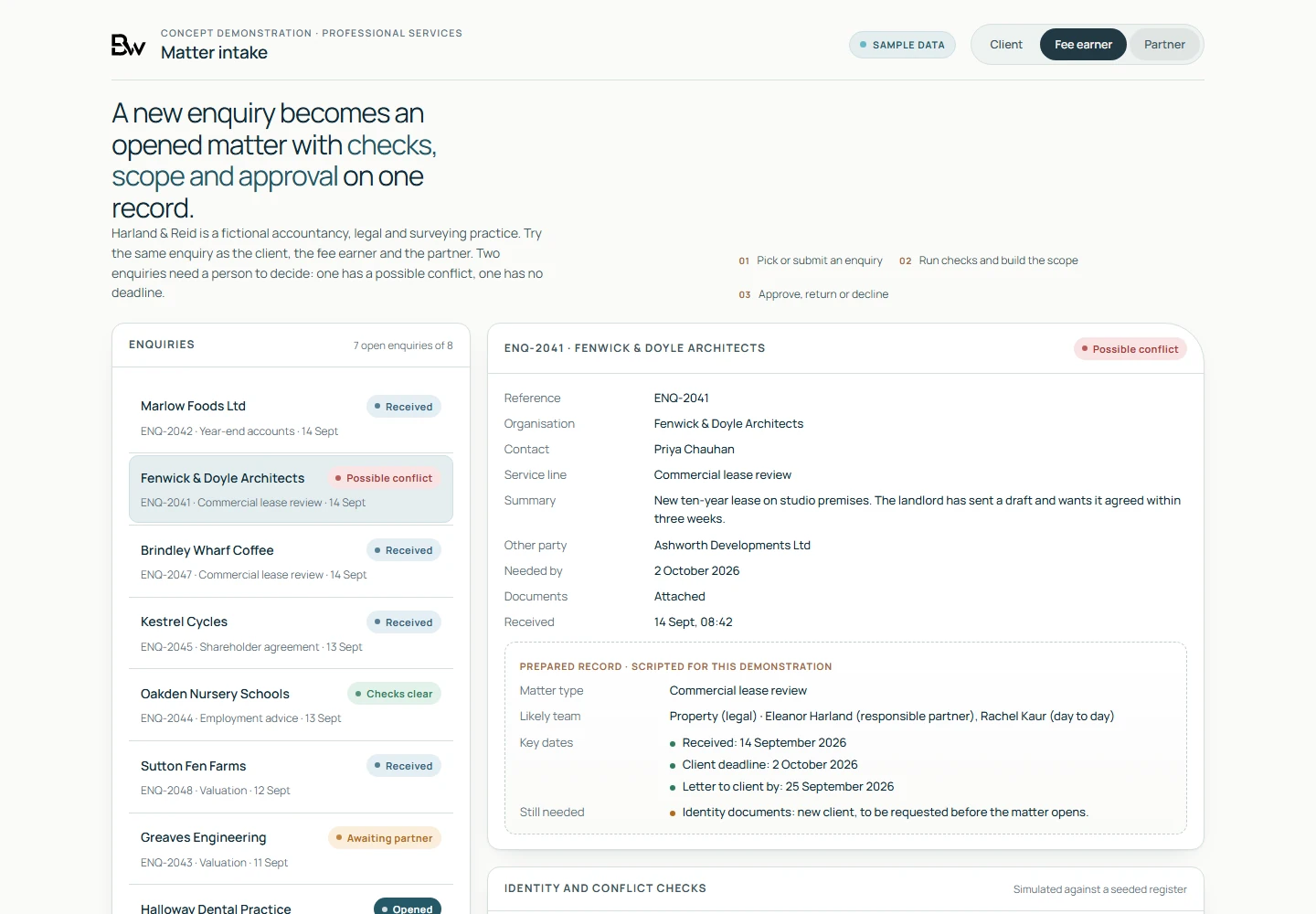The image size is (1316, 914).
Task: Open the Greaves Engineering enquiry
Action: [x=291, y=849]
